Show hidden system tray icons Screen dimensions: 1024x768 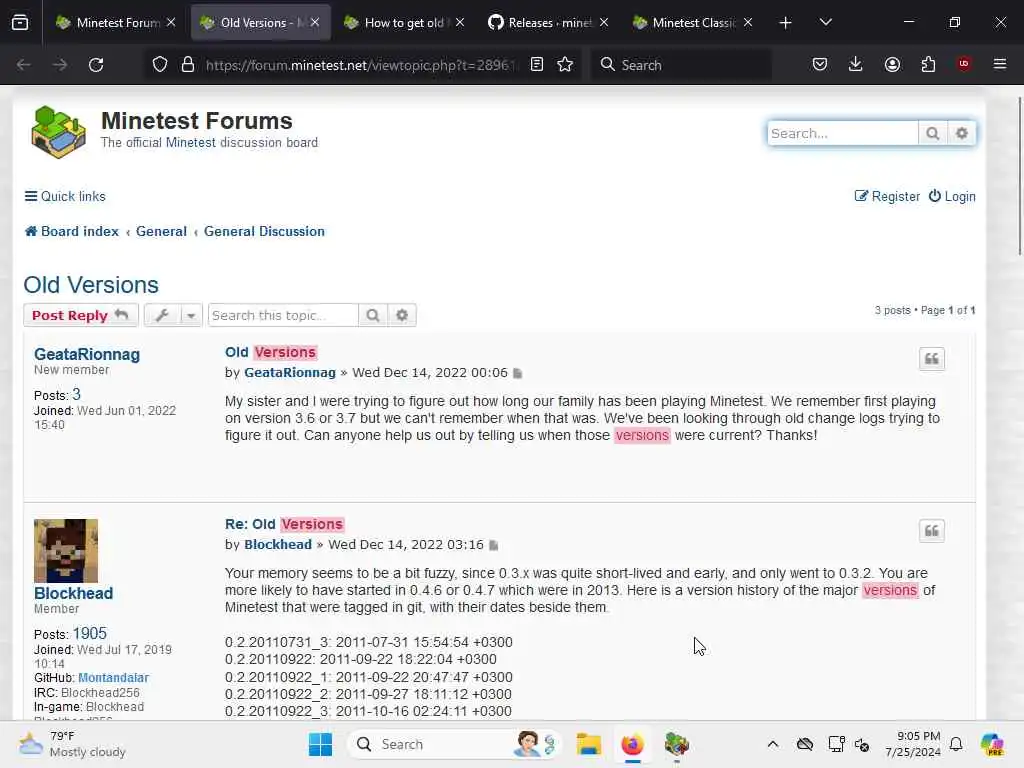[x=773, y=744]
